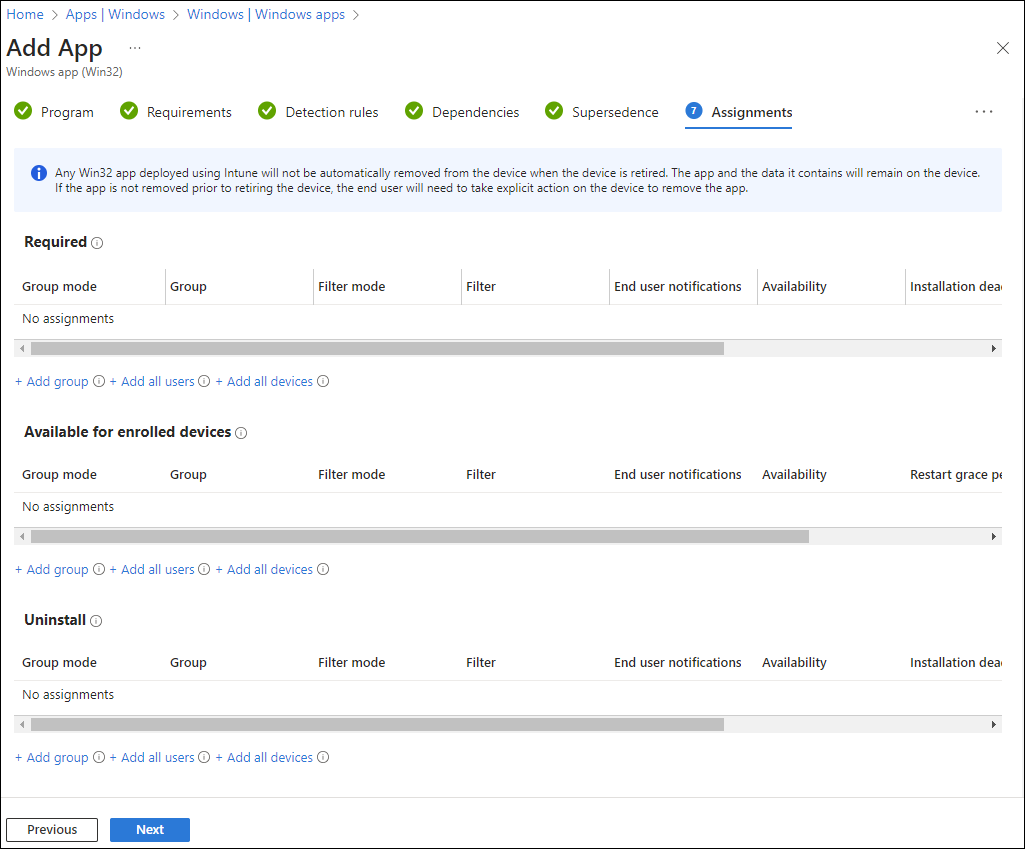Click info icon after Add all devices in Available section
Viewport: 1025px width, 849px height.
click(323, 569)
